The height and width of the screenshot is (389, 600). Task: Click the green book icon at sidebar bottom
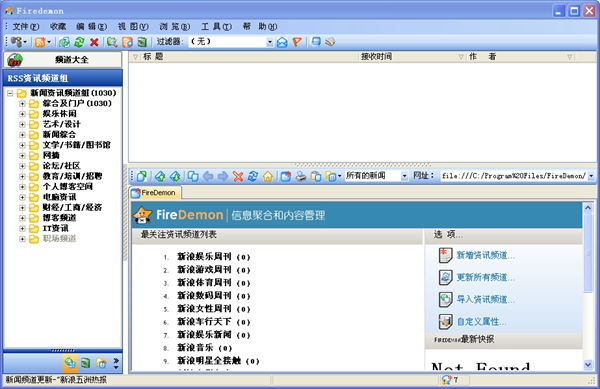pyautogui.click(x=86, y=363)
